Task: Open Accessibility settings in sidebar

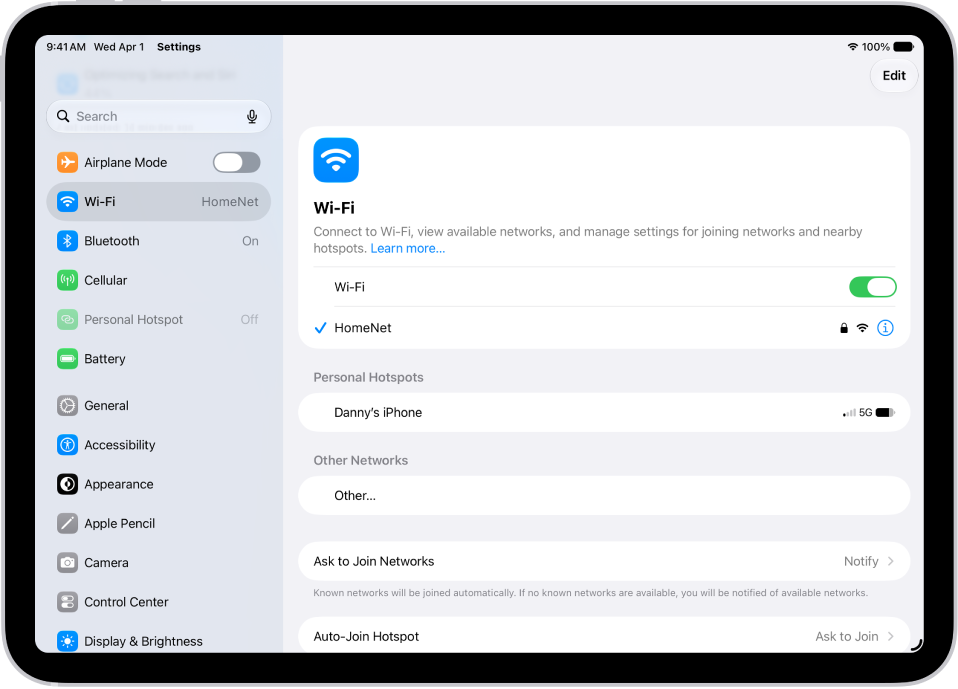Action: [159, 445]
